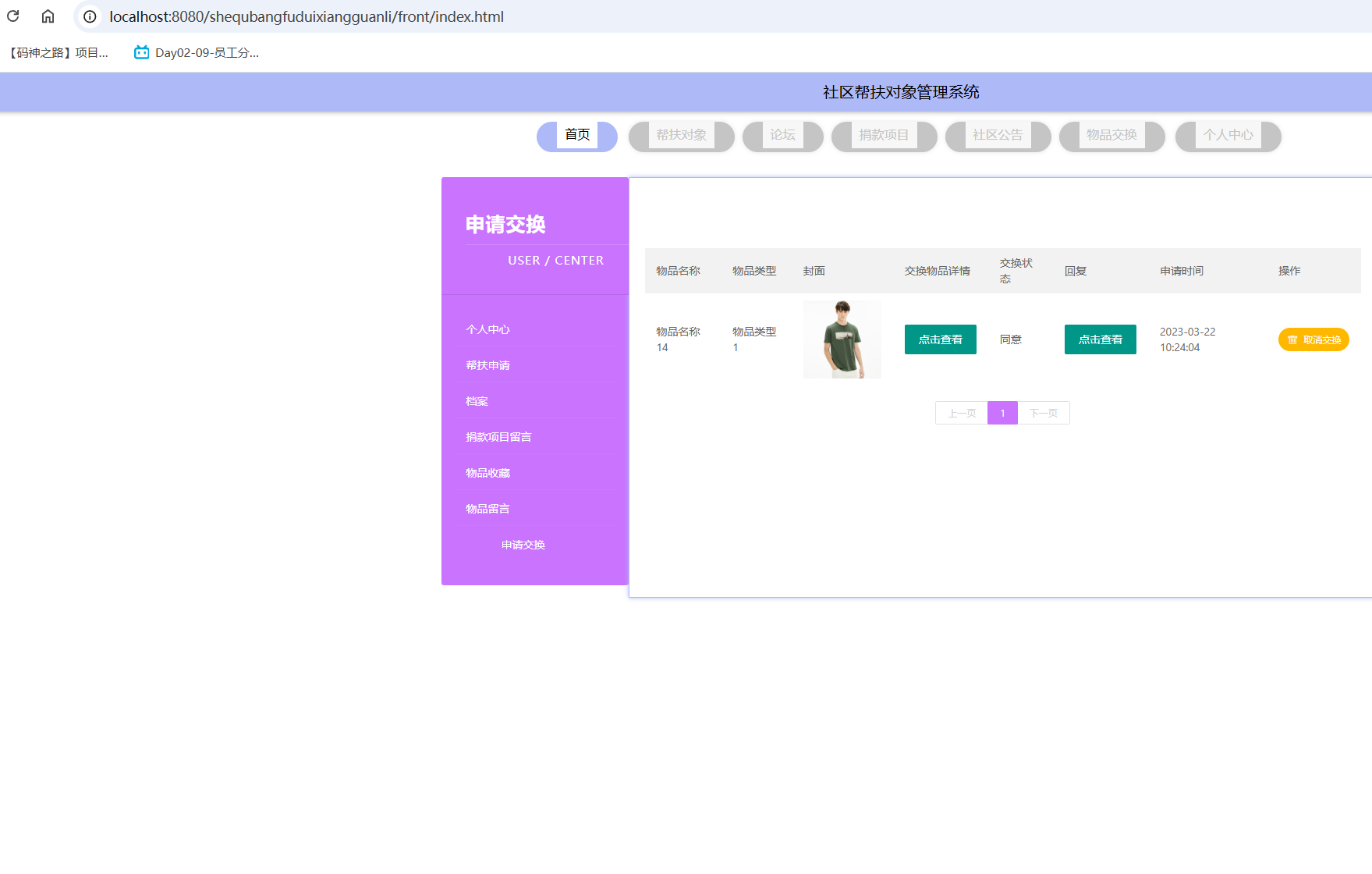Click the 物品名称14 cell
The image size is (1372, 874).
[x=678, y=339]
